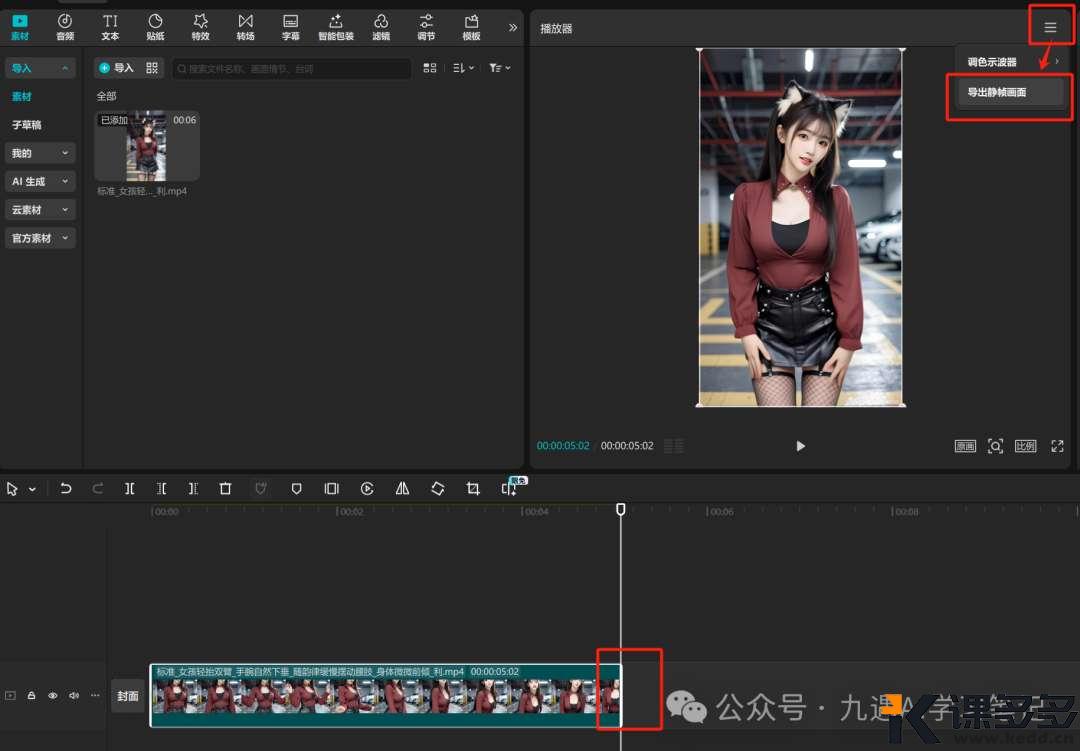This screenshot has height=751, width=1080.
Task: Open the 特效 effects panel
Action: tap(200, 26)
